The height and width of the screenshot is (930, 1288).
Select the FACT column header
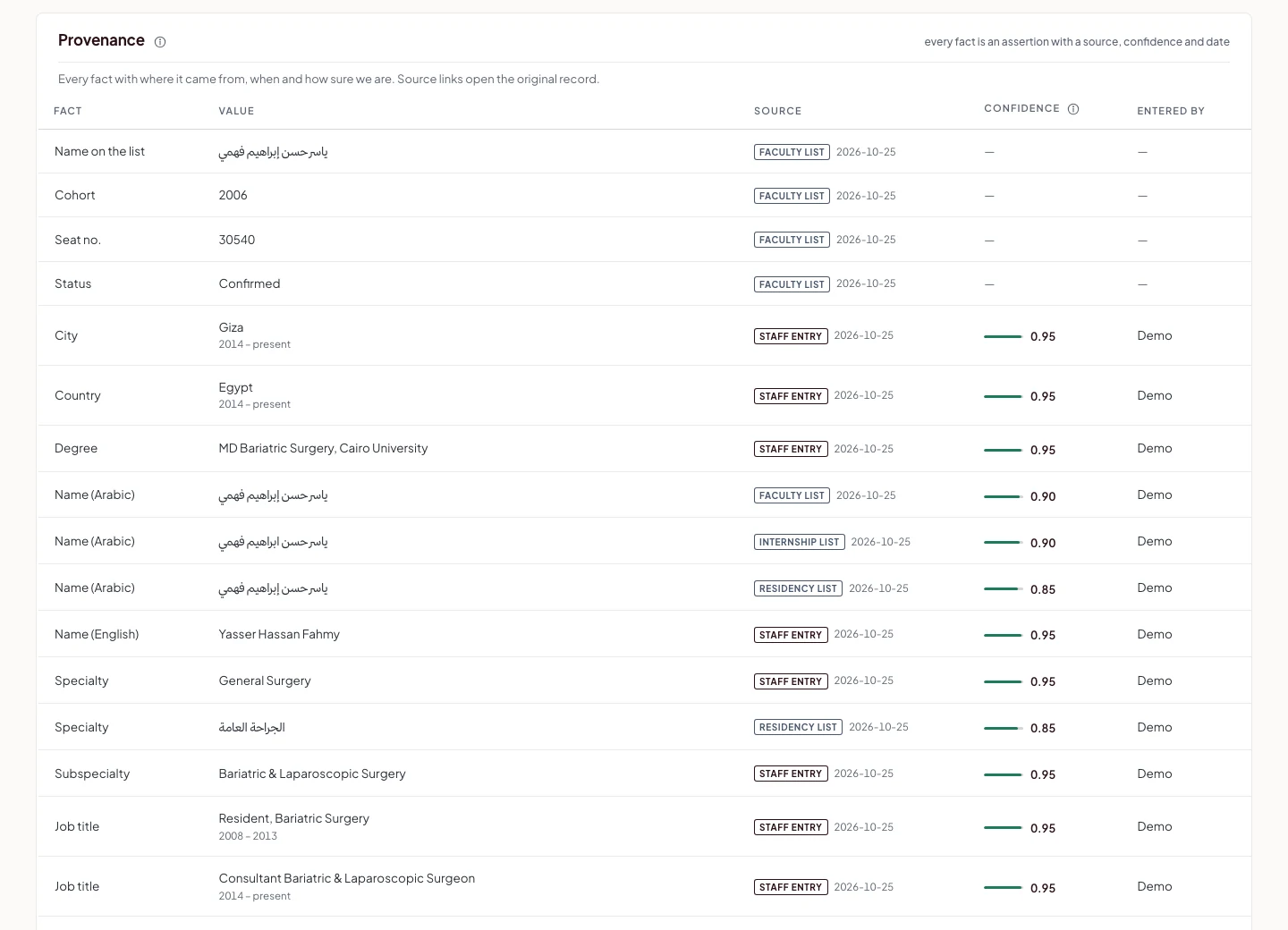click(68, 111)
